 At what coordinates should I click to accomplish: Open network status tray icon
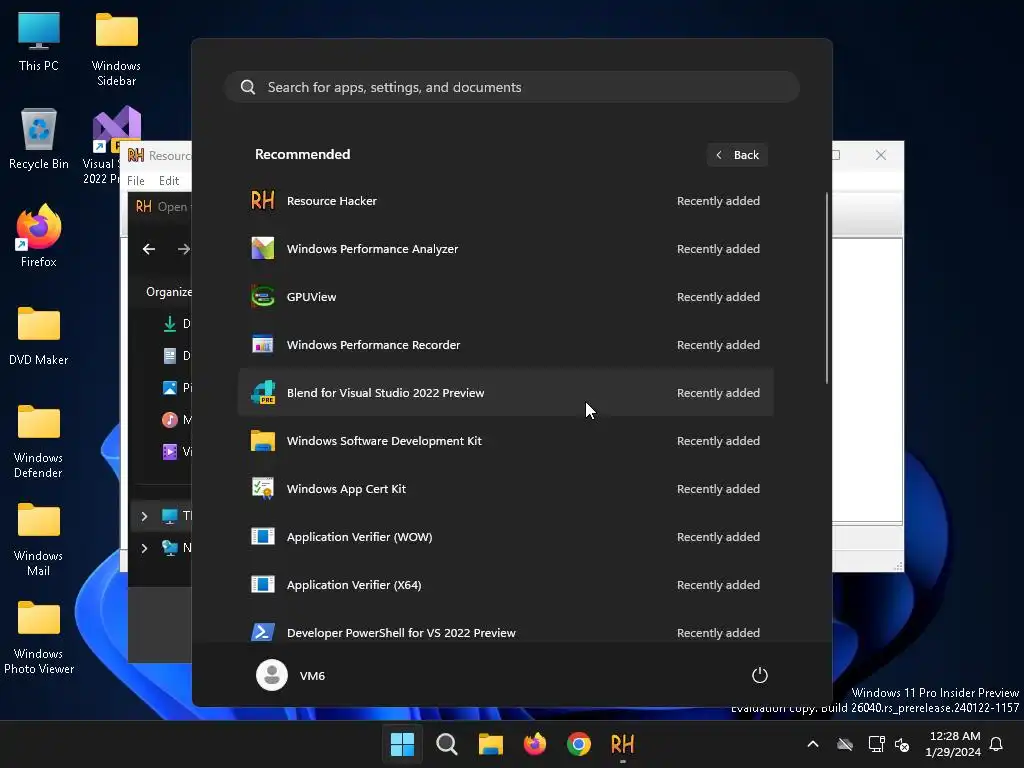(876, 744)
